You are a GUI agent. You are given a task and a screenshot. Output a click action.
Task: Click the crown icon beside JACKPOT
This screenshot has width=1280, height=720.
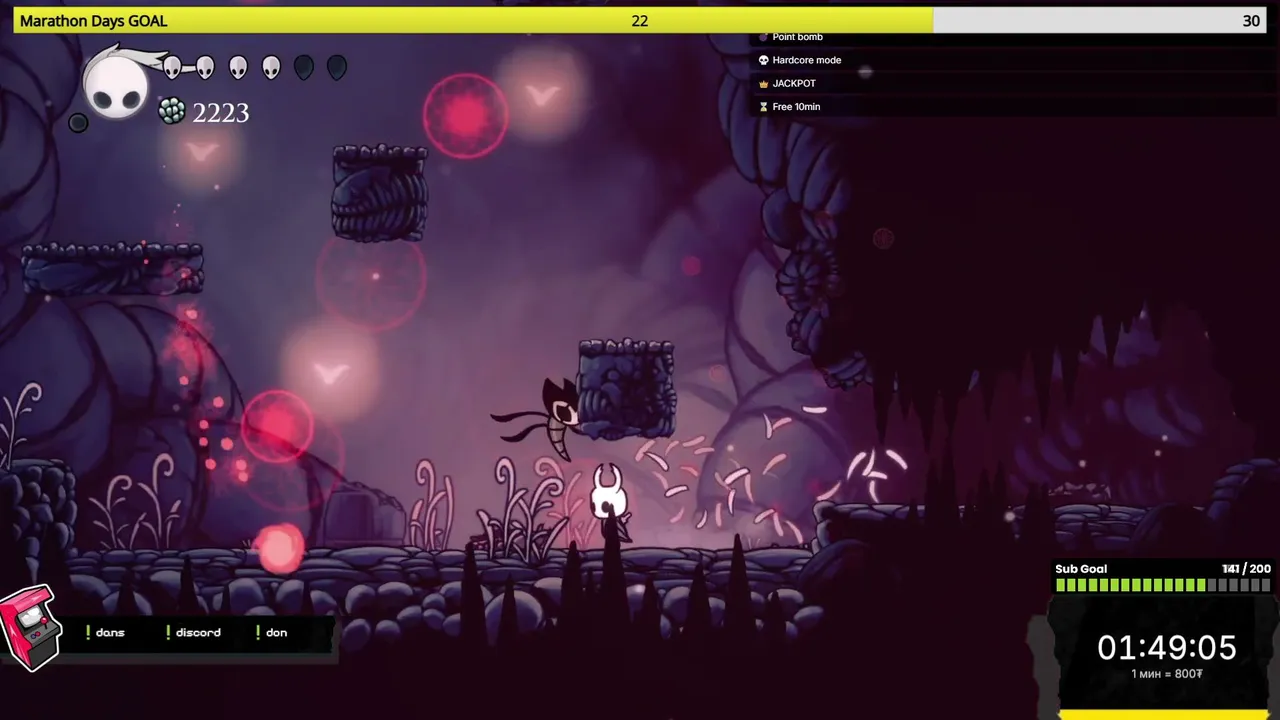coord(764,84)
